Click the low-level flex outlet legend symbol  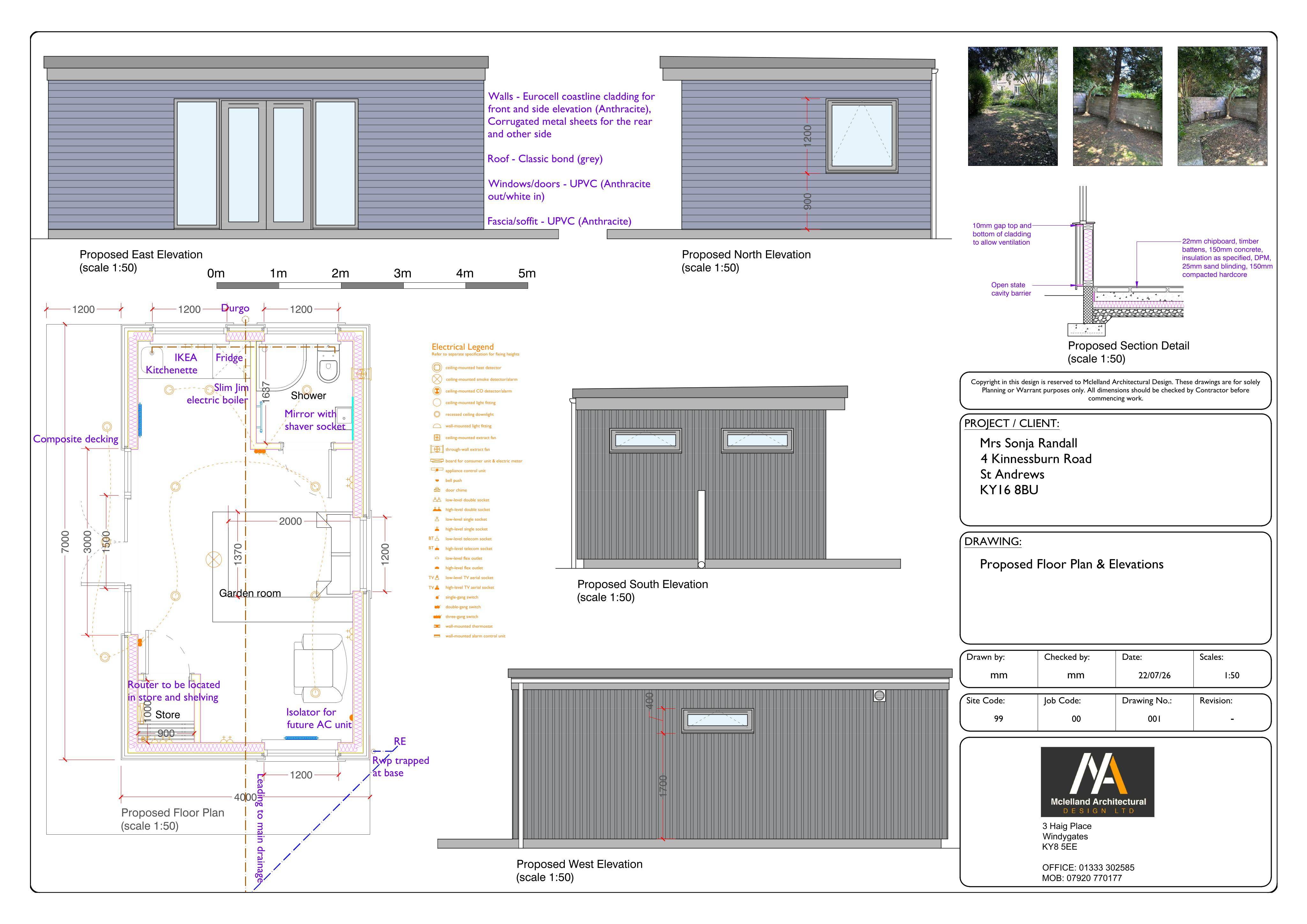tap(437, 558)
